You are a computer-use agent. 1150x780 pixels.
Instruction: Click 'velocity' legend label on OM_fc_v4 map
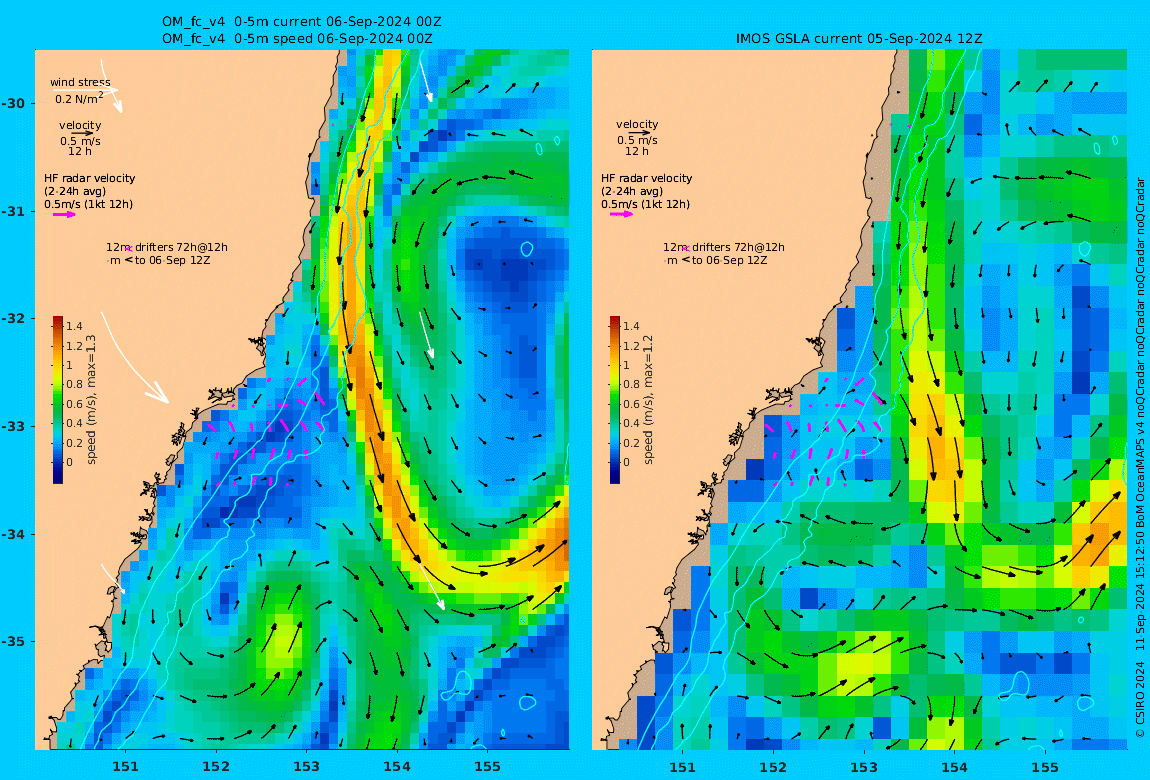(81, 125)
